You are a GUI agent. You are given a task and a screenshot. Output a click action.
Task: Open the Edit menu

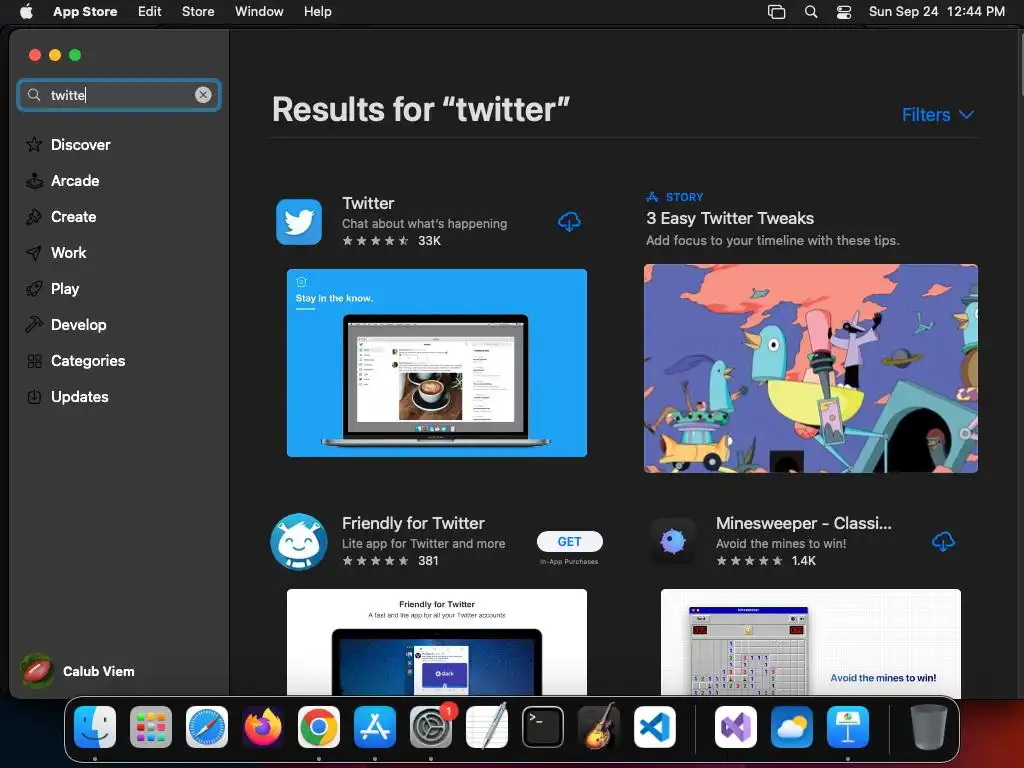(150, 11)
